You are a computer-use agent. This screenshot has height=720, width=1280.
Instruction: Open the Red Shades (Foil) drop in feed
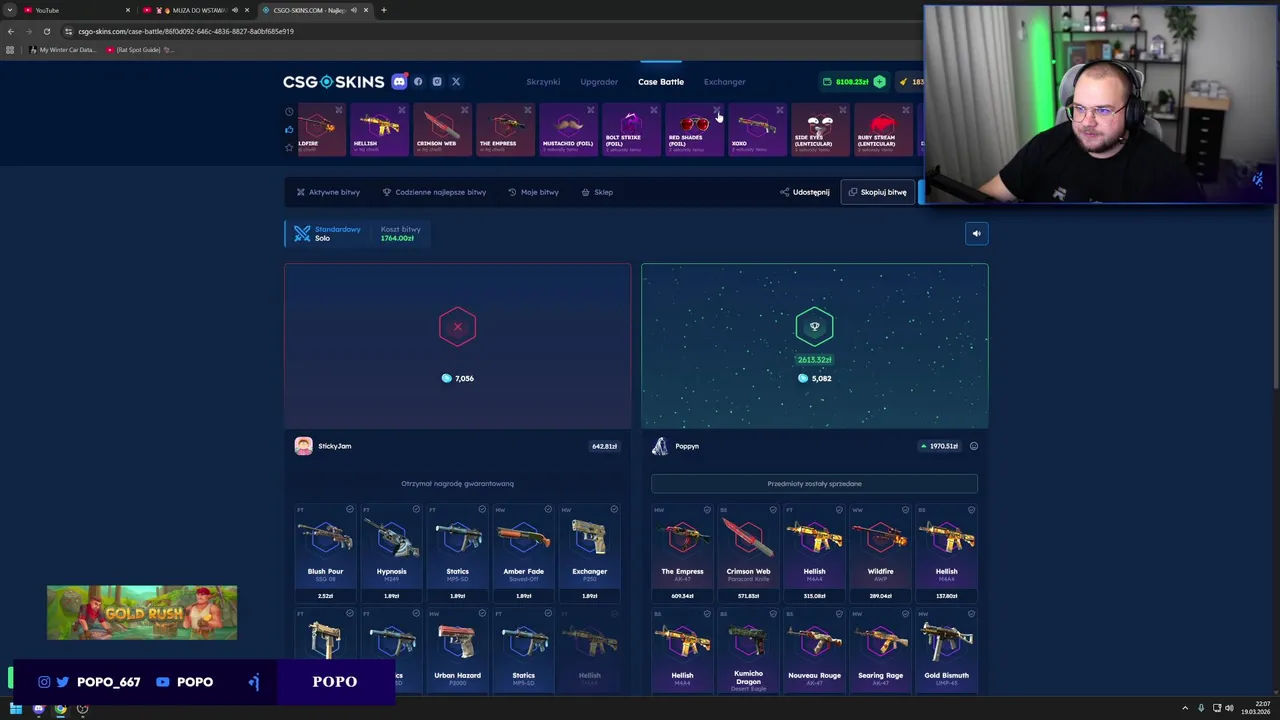tap(694, 130)
